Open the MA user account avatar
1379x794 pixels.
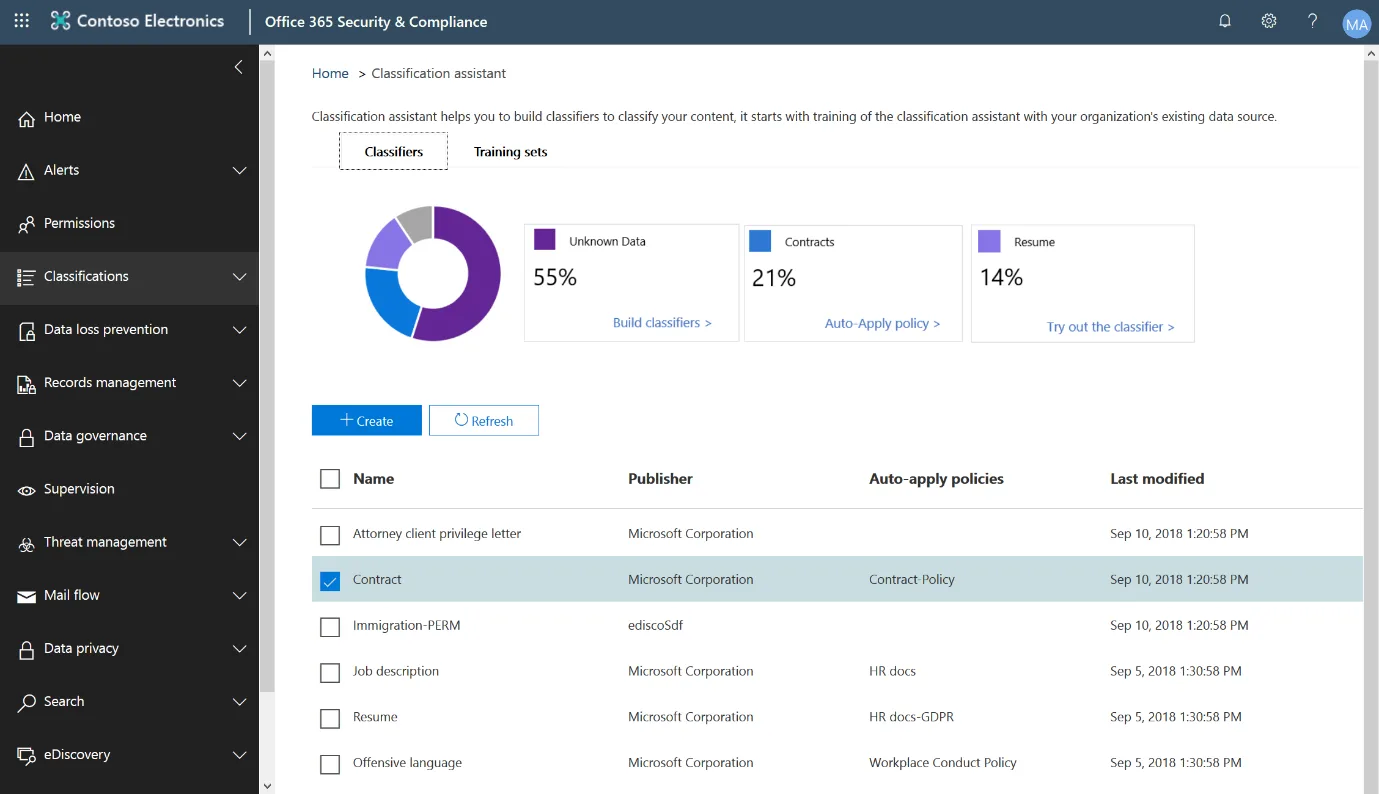[x=1355, y=23]
